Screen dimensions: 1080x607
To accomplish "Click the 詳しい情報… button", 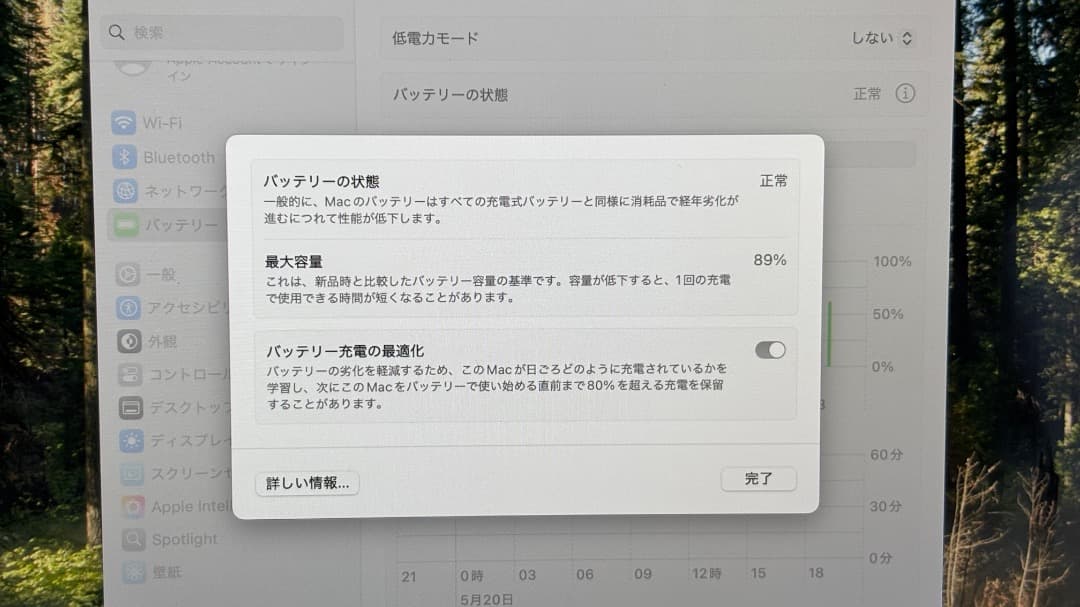I will (307, 484).
